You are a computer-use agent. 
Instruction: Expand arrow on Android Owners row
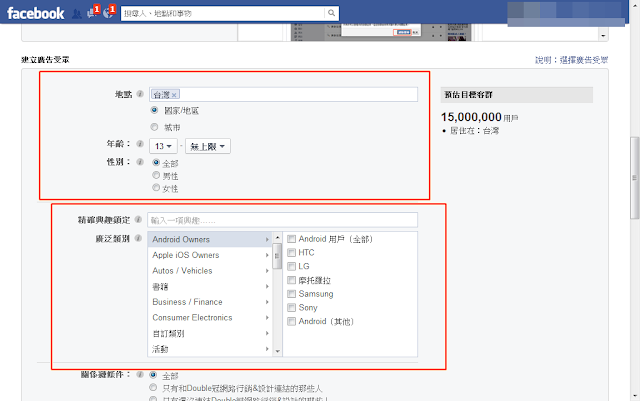pyautogui.click(x=267, y=239)
